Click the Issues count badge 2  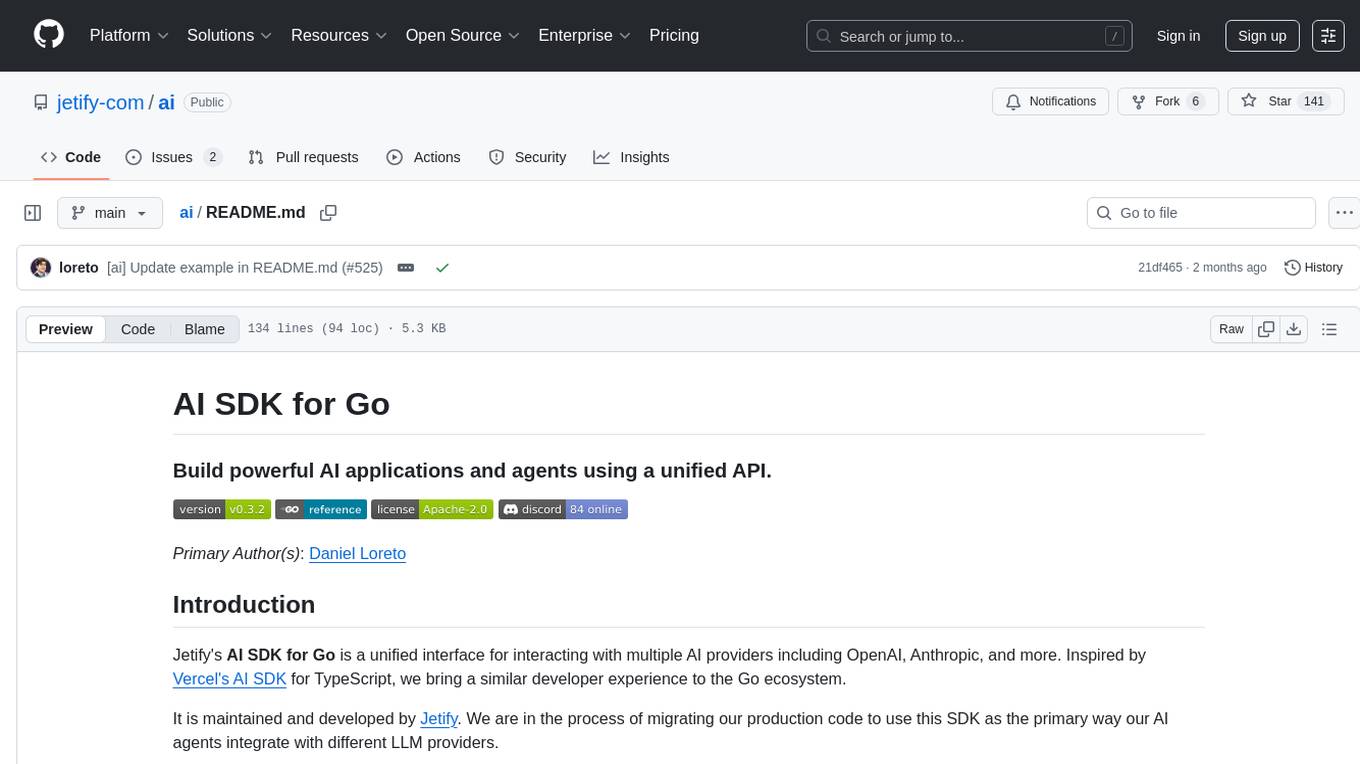tap(212, 157)
